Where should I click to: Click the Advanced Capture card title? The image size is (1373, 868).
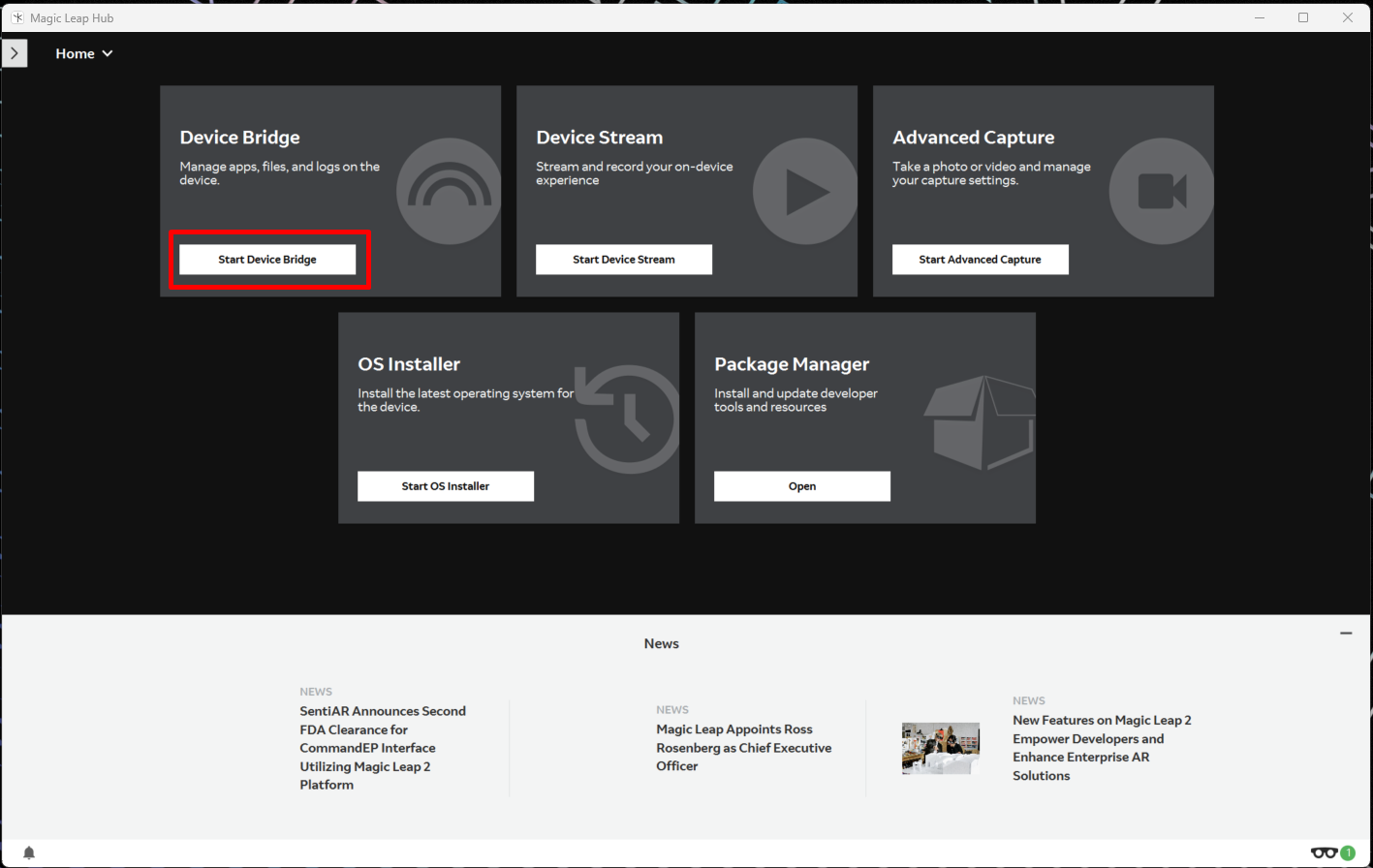tap(974, 138)
